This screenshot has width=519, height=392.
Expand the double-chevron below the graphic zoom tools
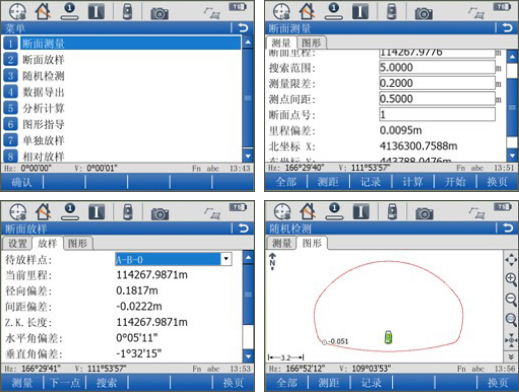point(511,356)
